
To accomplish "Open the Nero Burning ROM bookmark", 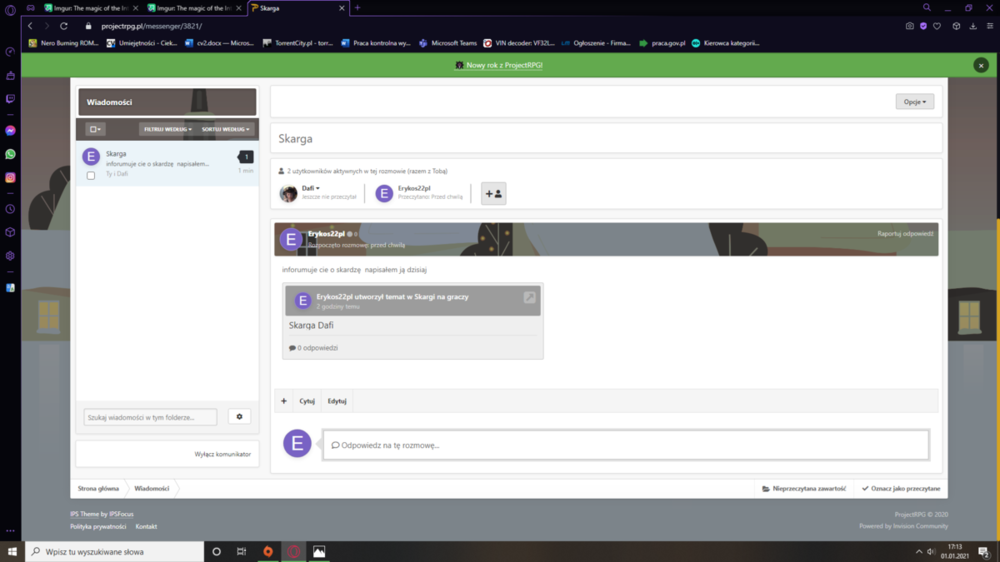I will click(x=63, y=43).
